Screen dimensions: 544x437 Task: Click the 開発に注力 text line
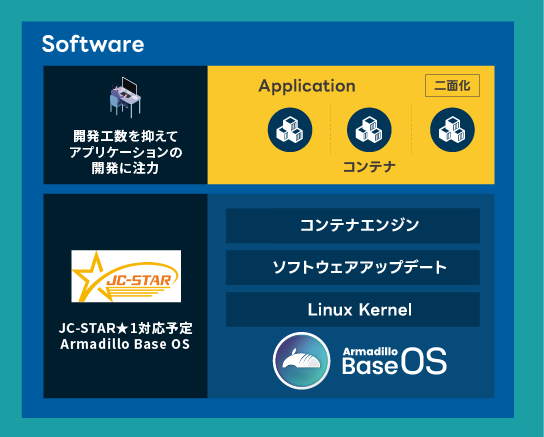pos(125,168)
